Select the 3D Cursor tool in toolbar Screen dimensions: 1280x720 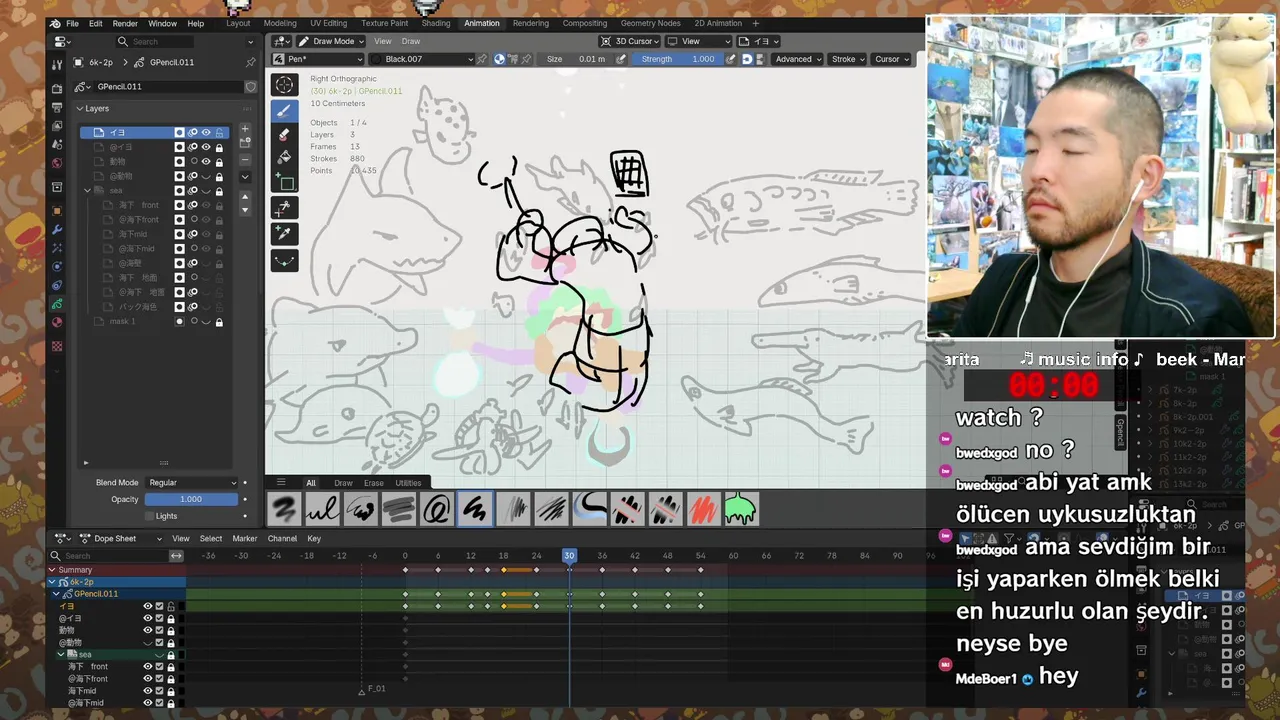click(x=285, y=86)
